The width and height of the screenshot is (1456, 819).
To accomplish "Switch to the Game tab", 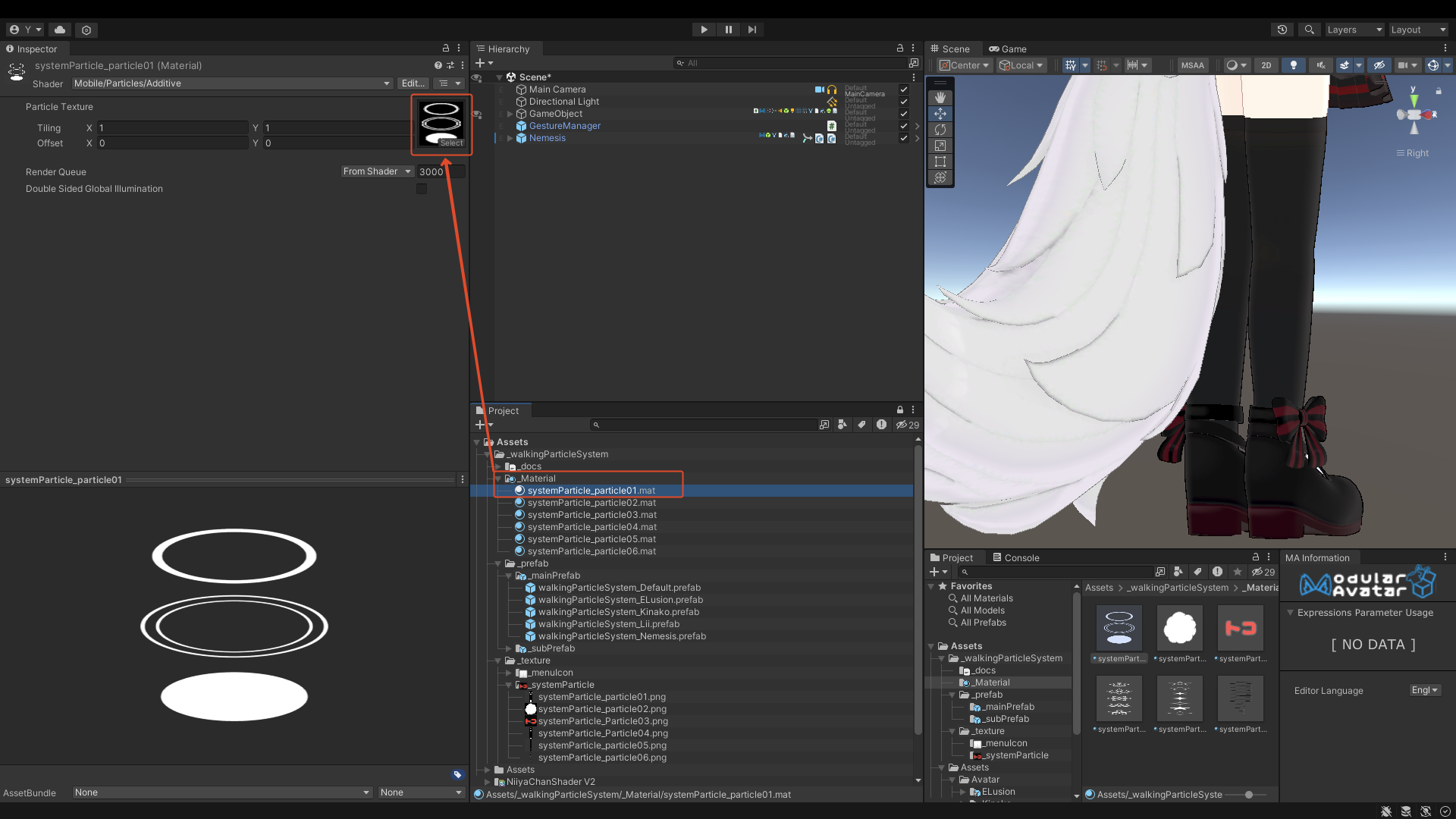I will 1008,49.
